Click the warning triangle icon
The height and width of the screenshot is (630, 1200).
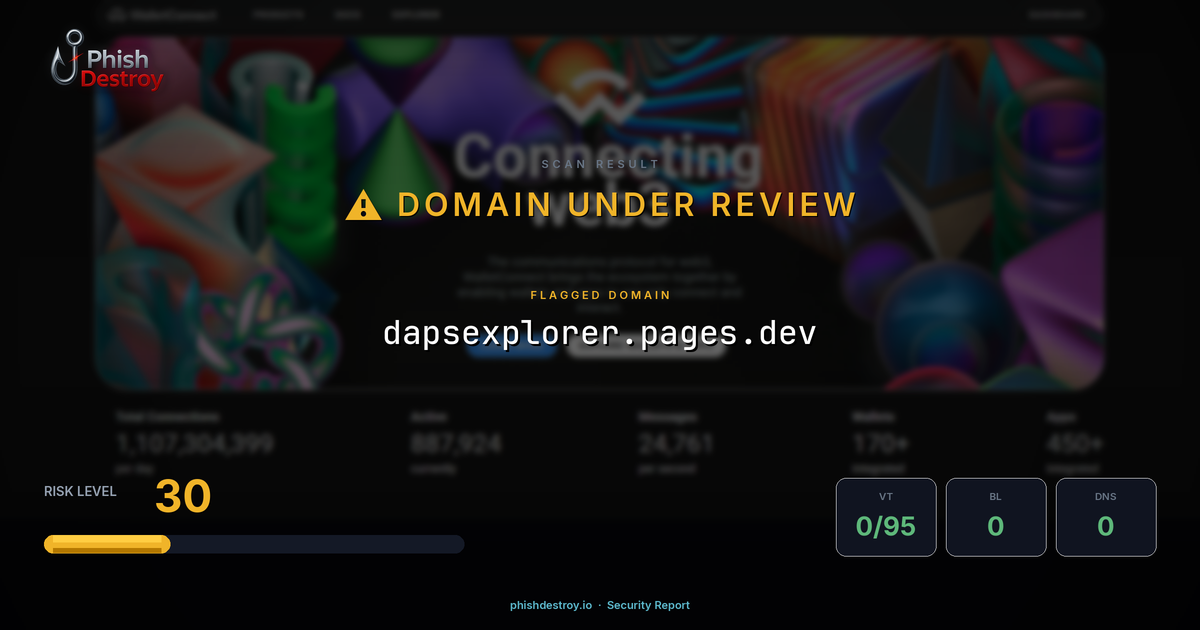pyautogui.click(x=364, y=204)
